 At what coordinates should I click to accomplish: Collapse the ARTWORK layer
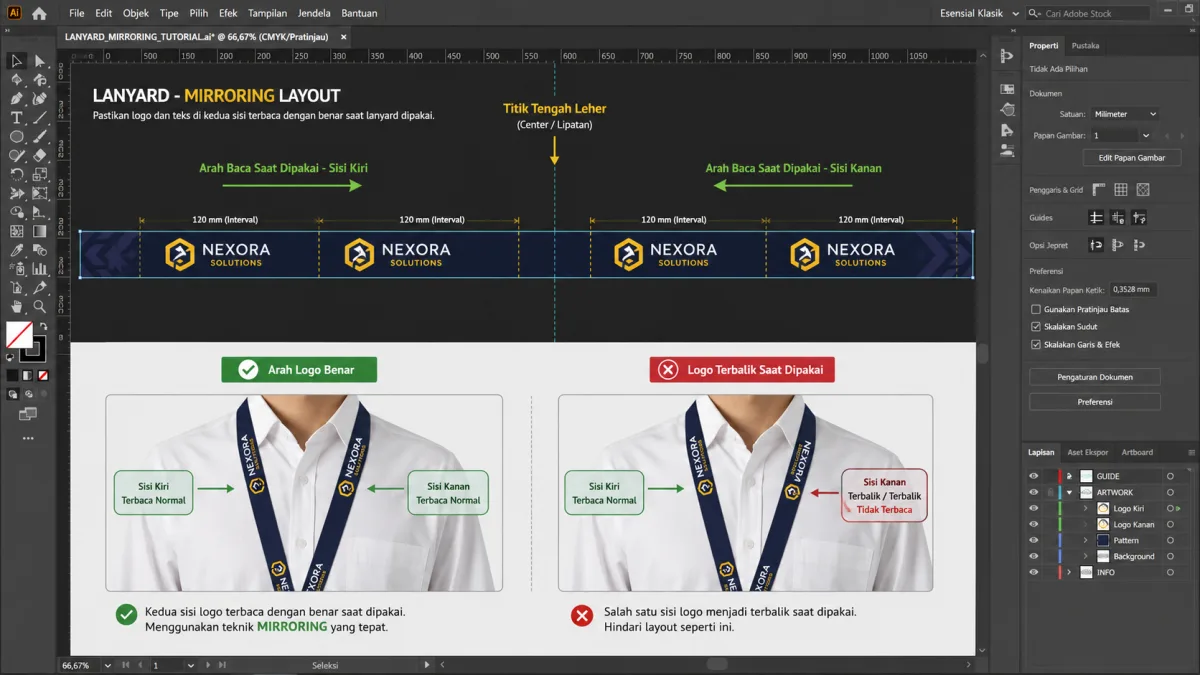tap(1069, 492)
